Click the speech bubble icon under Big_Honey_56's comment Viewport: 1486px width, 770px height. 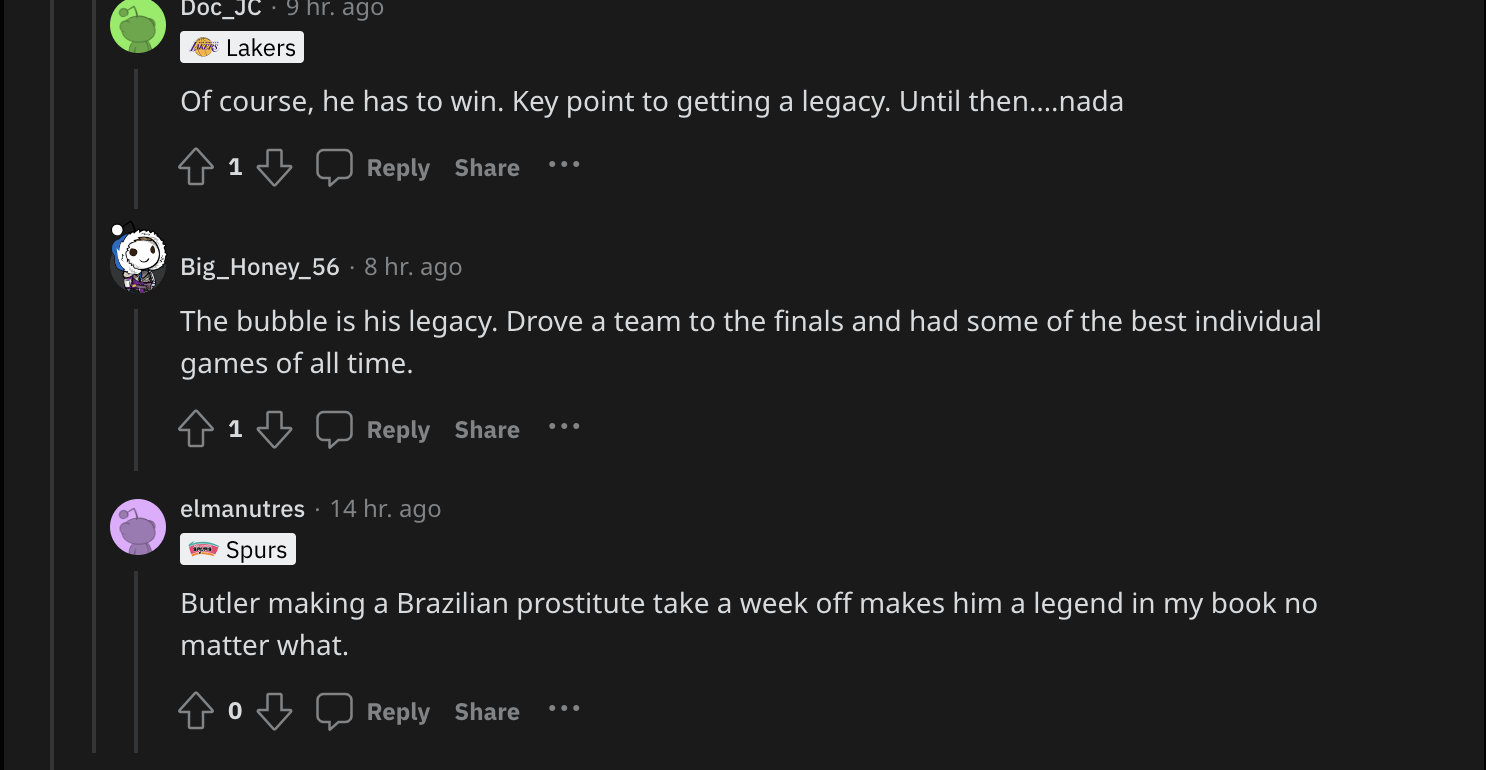[334, 429]
